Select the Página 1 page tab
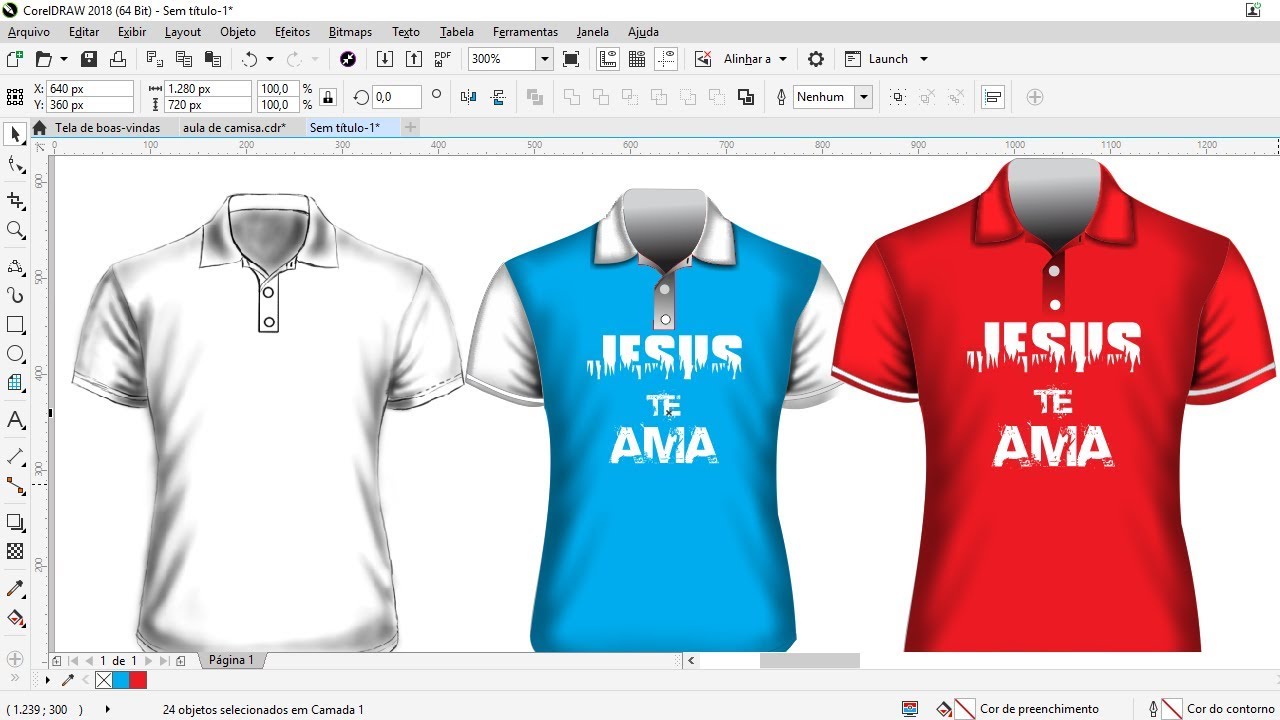The width and height of the screenshot is (1280, 720). 231,660
